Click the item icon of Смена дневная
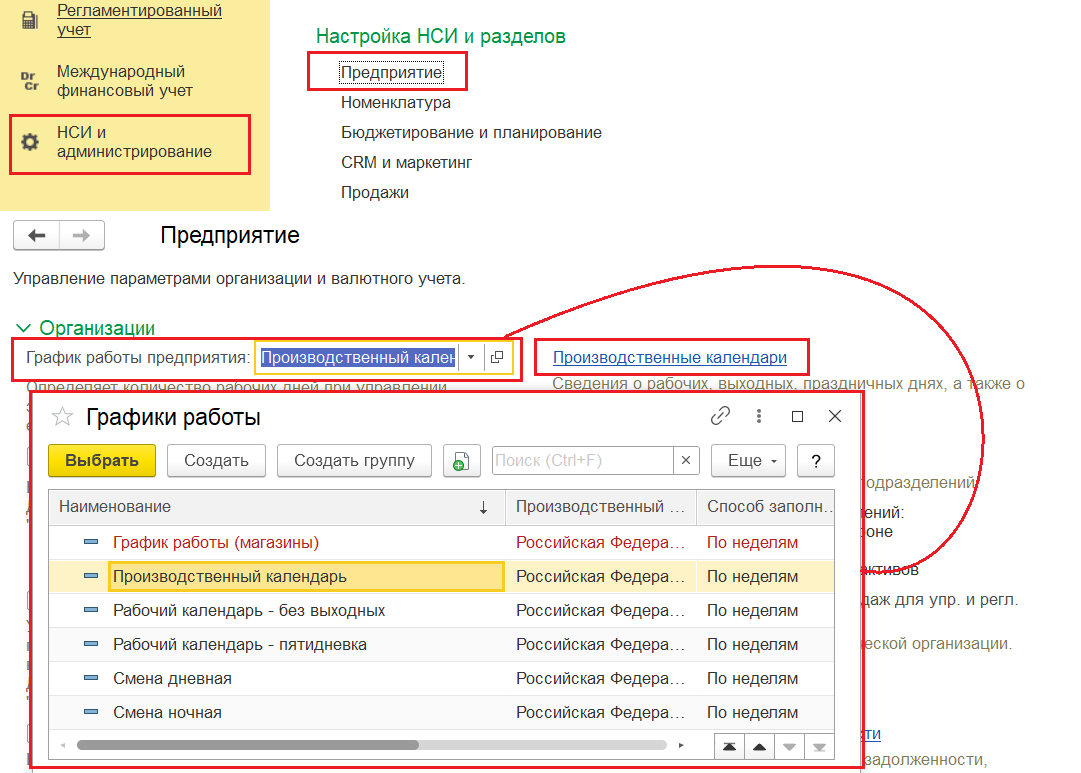 click(x=91, y=678)
